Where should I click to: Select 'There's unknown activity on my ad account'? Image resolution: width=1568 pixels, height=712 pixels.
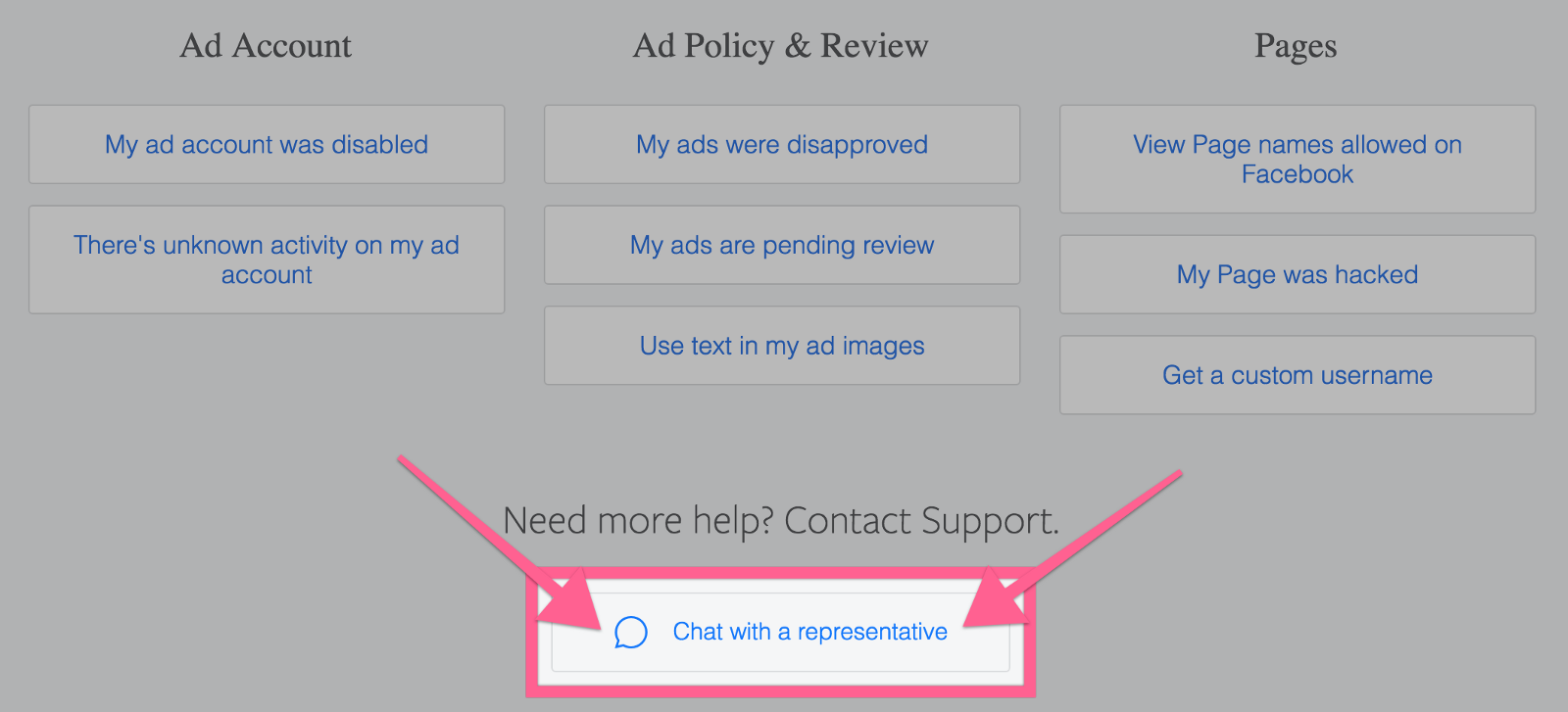267,260
